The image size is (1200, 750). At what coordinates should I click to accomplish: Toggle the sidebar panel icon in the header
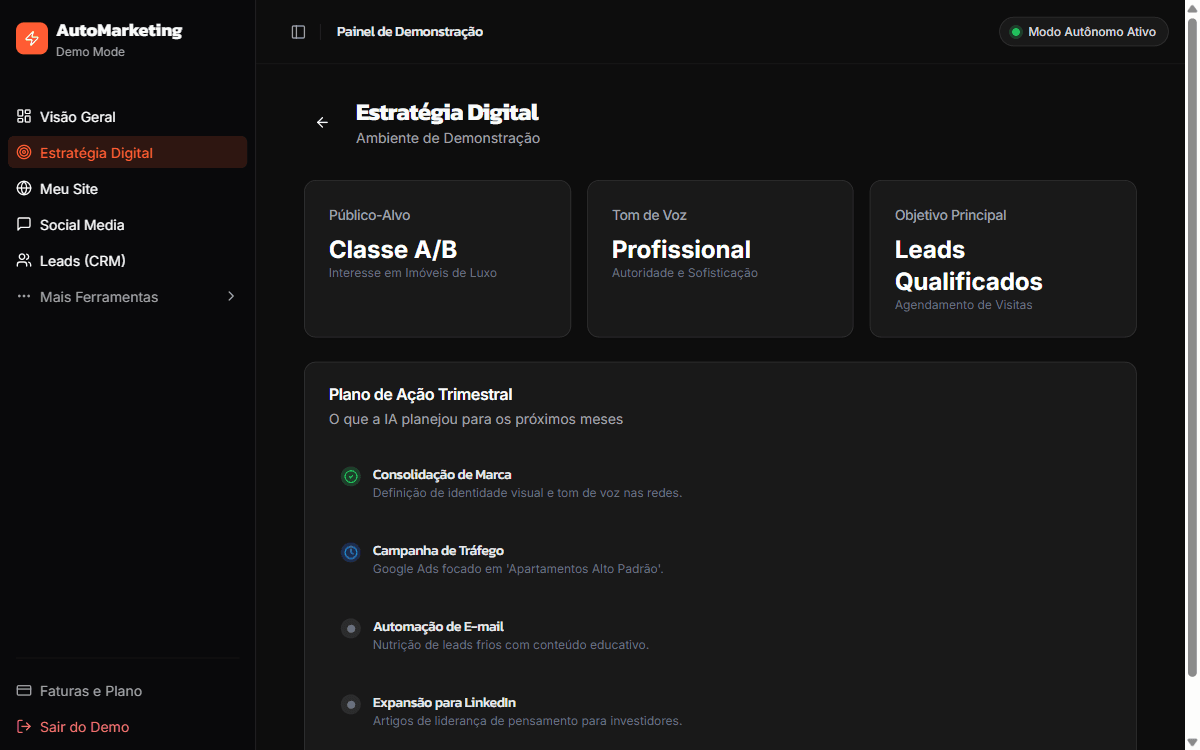(298, 31)
